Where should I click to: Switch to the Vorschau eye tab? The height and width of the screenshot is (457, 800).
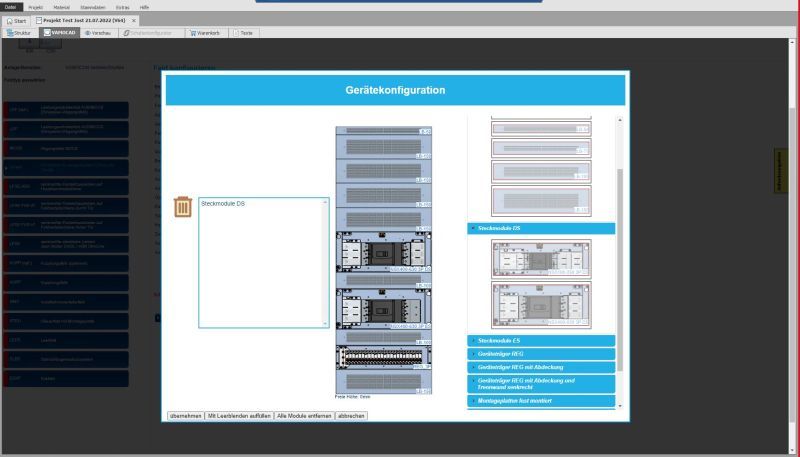(97, 33)
